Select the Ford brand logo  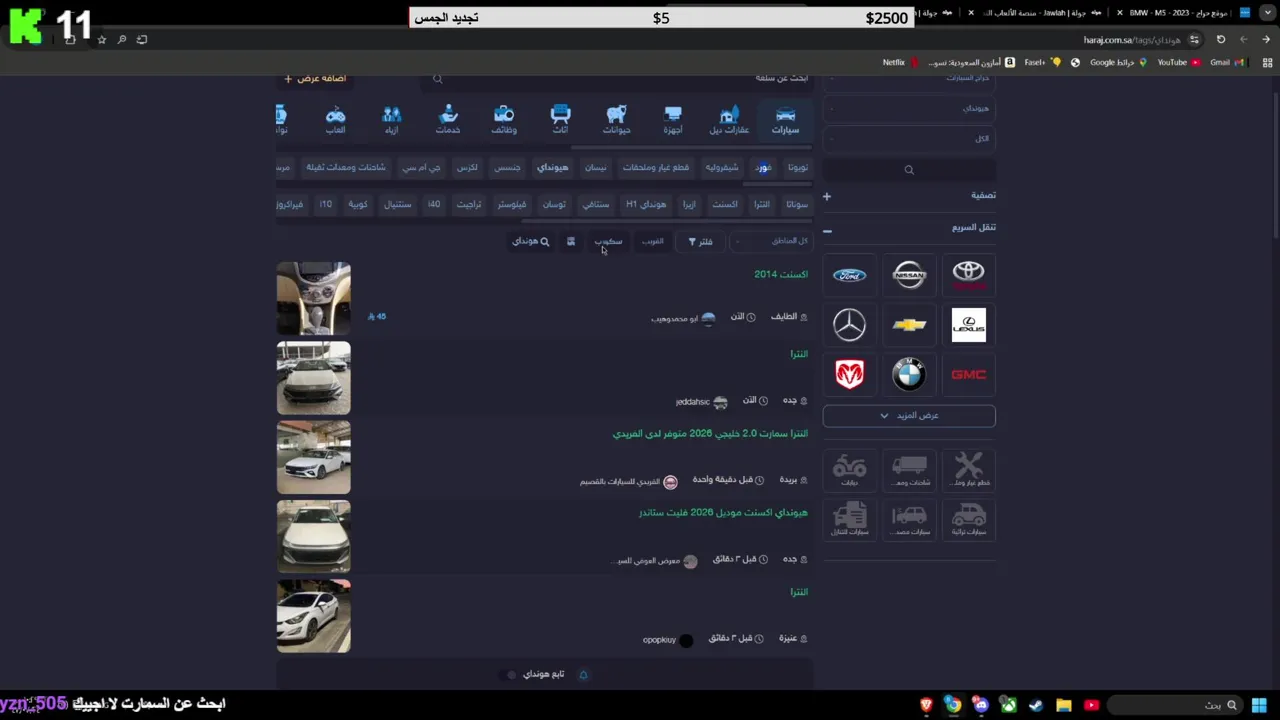pyautogui.click(x=850, y=275)
